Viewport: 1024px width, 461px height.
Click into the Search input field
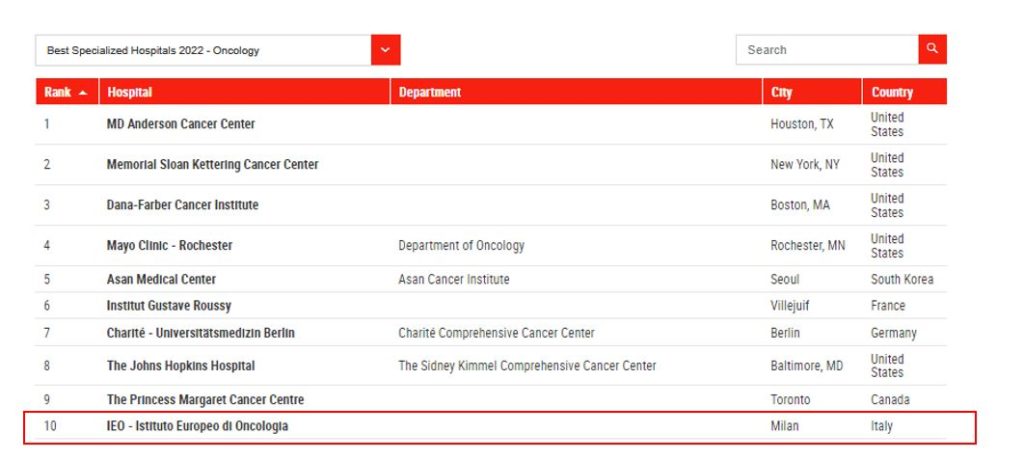point(826,49)
